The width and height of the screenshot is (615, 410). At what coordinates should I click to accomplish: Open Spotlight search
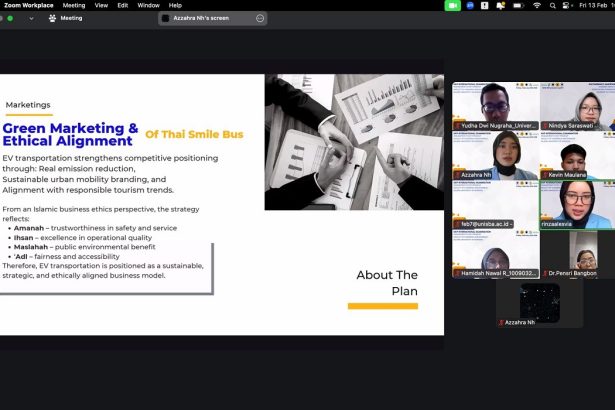(553, 5)
